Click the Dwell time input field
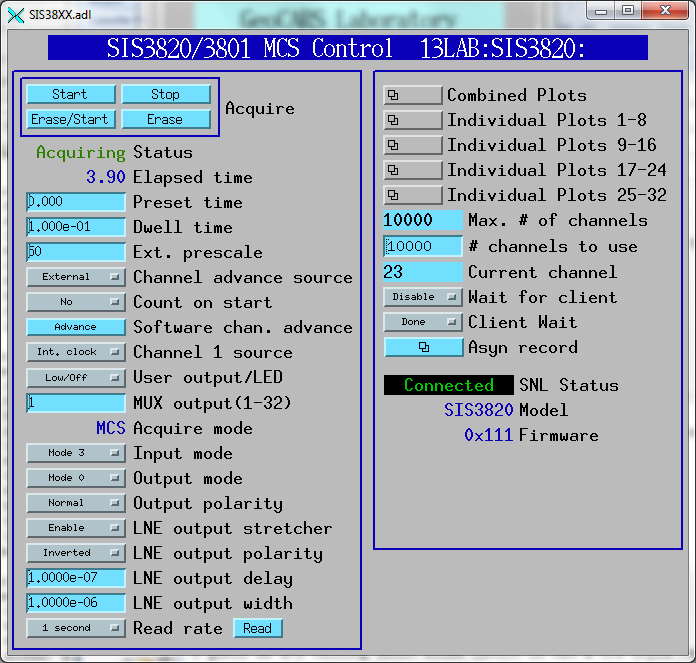Image resolution: width=696 pixels, height=663 pixels. (75, 227)
